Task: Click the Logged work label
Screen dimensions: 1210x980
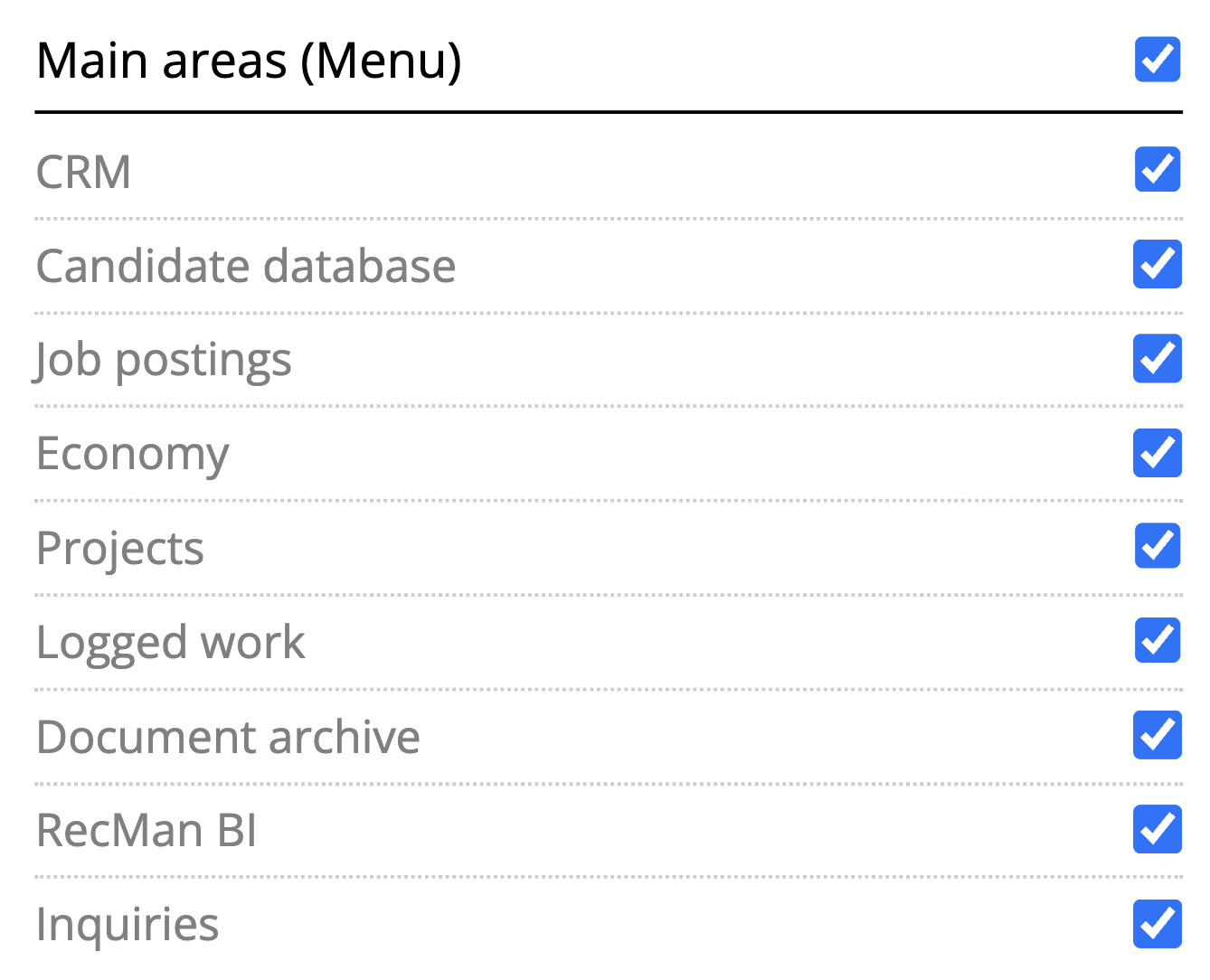Action: coord(171,642)
